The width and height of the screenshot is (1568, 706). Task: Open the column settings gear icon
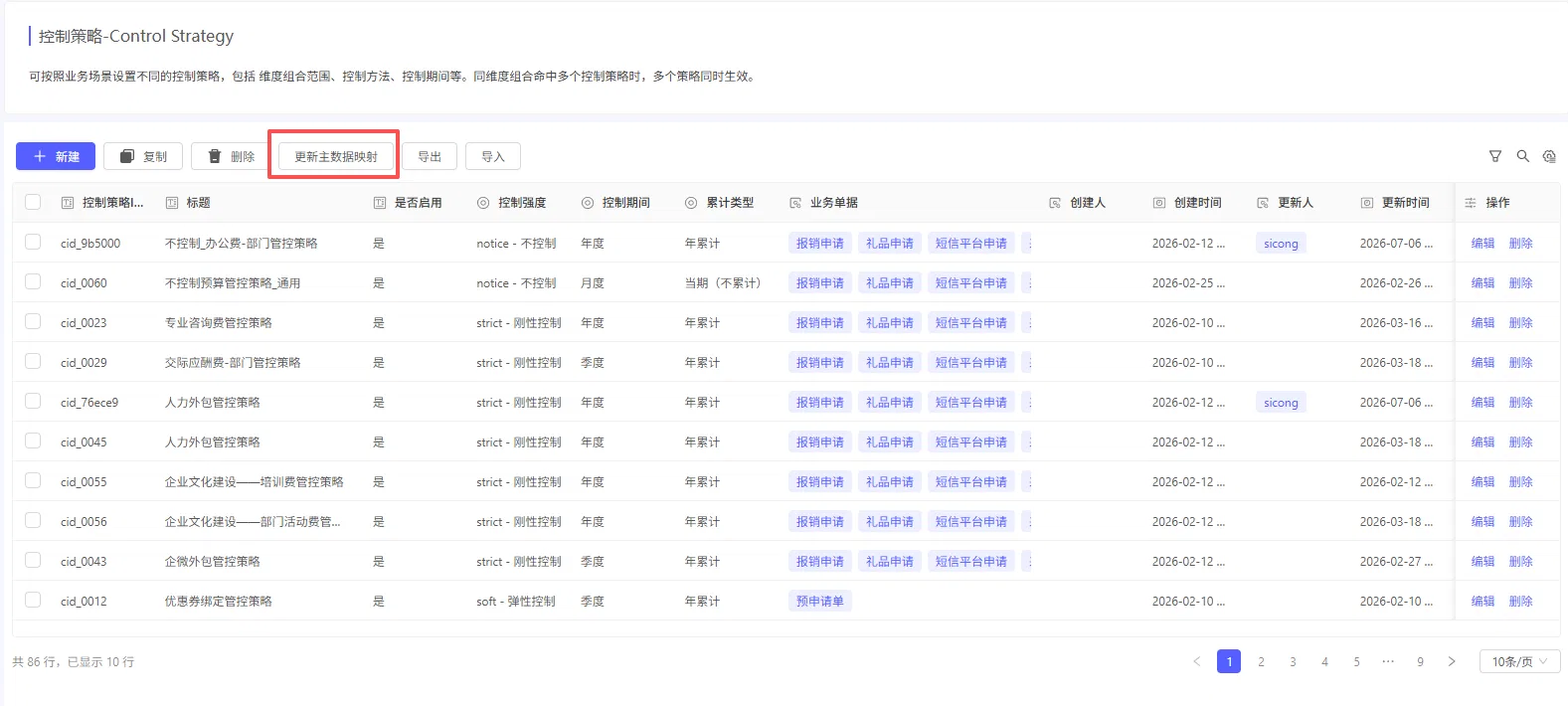[x=1549, y=156]
